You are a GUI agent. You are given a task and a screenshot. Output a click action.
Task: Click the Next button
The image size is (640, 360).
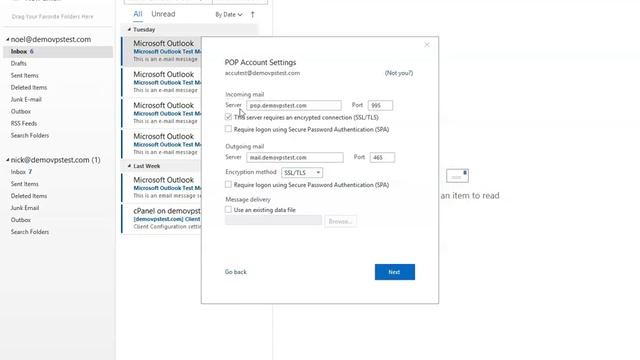[x=395, y=272]
